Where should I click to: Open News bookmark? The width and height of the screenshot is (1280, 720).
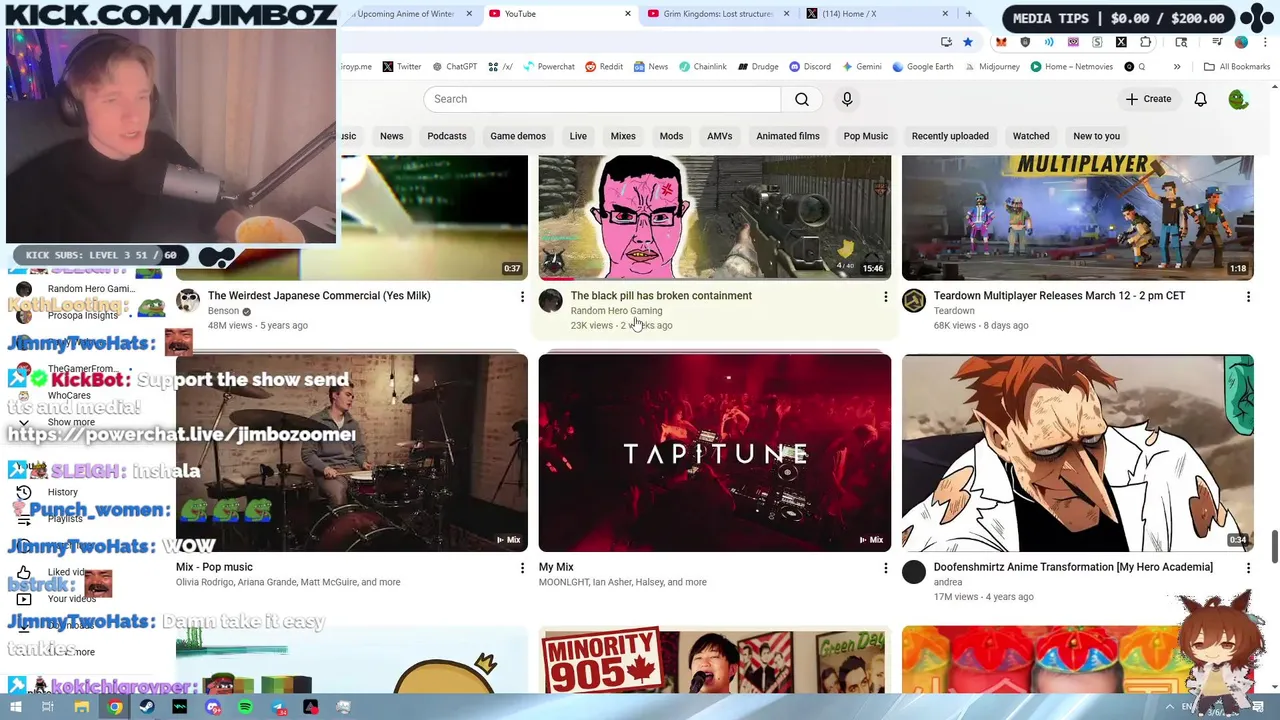[650, 67]
